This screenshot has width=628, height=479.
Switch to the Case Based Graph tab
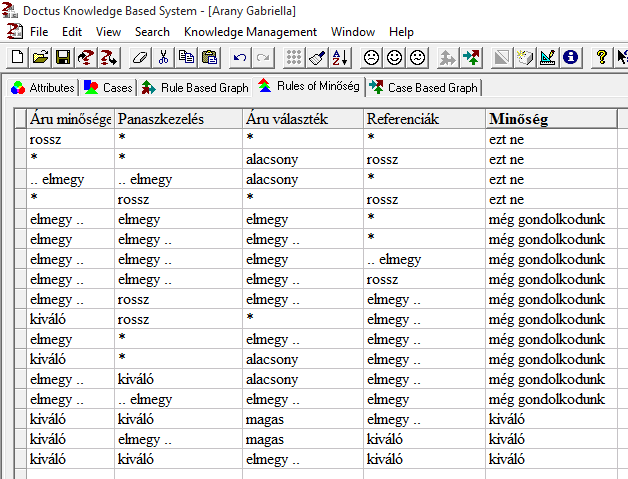(424, 87)
